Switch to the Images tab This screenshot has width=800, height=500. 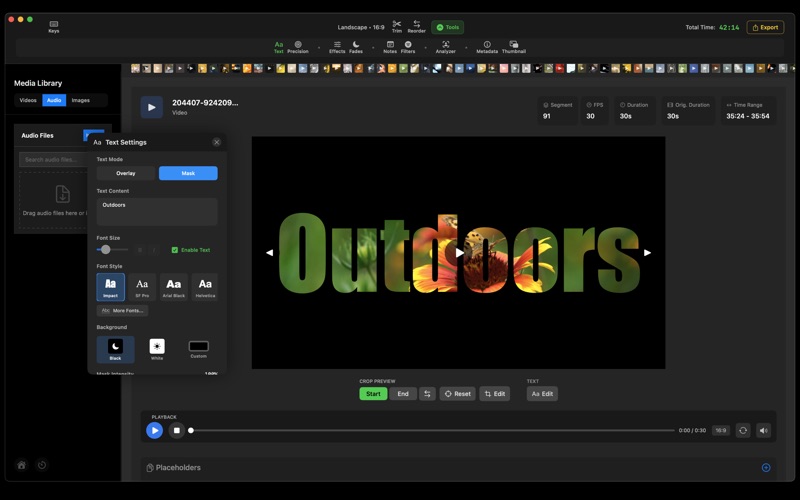(x=80, y=100)
